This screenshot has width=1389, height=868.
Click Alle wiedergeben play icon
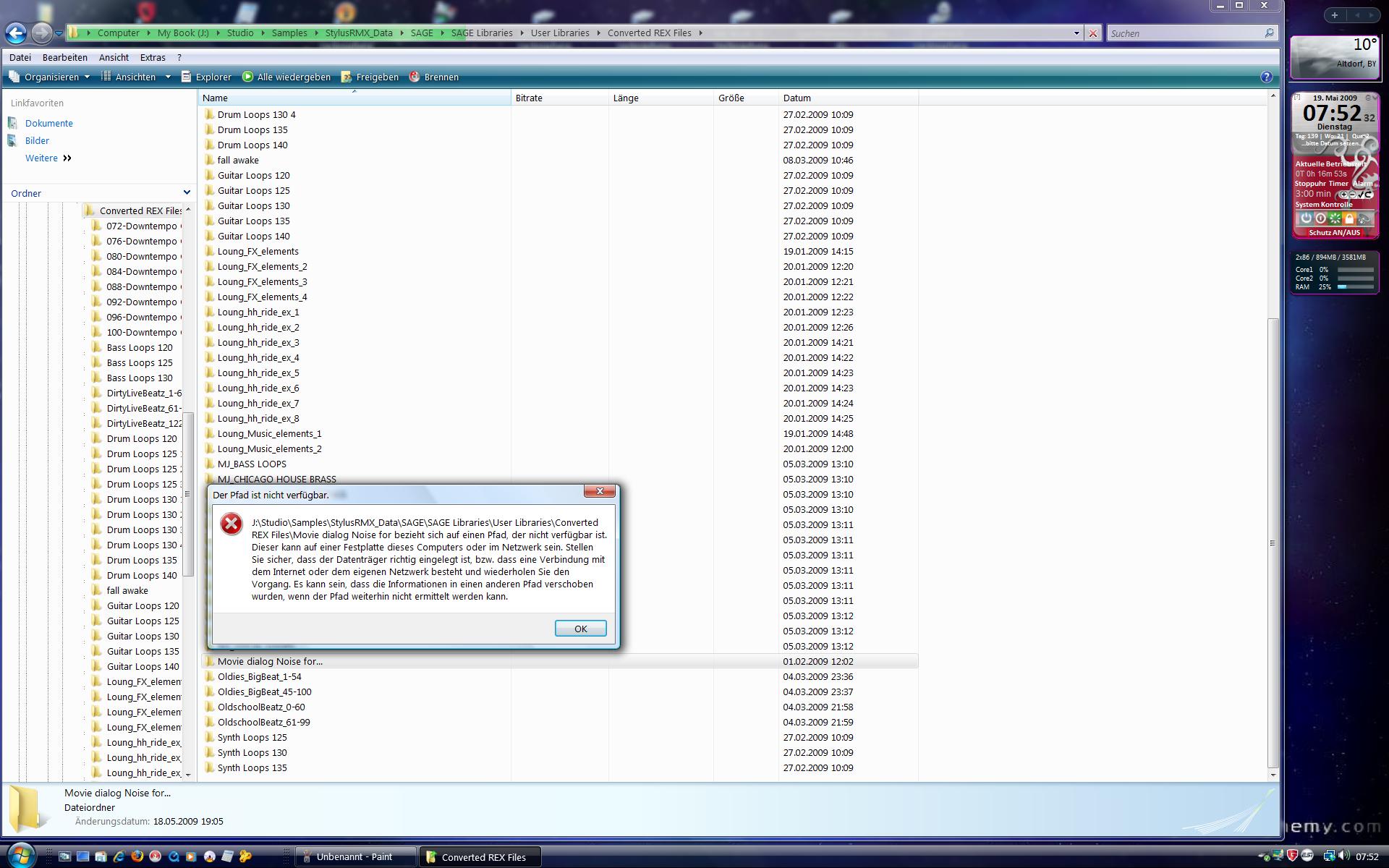pos(248,77)
